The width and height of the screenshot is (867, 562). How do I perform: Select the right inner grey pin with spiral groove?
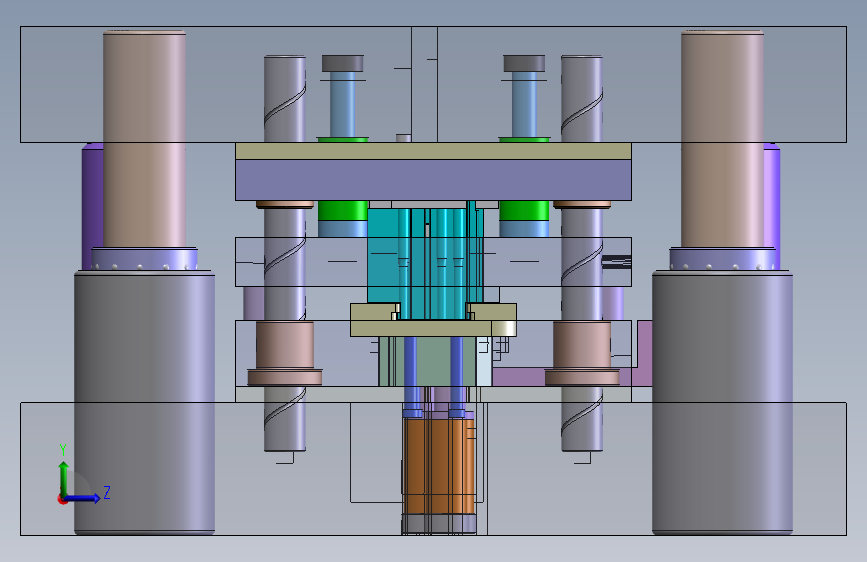(582, 253)
